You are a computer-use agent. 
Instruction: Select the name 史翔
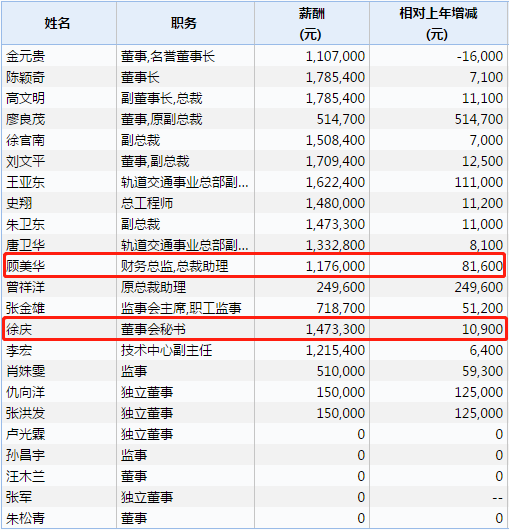(x=19, y=203)
